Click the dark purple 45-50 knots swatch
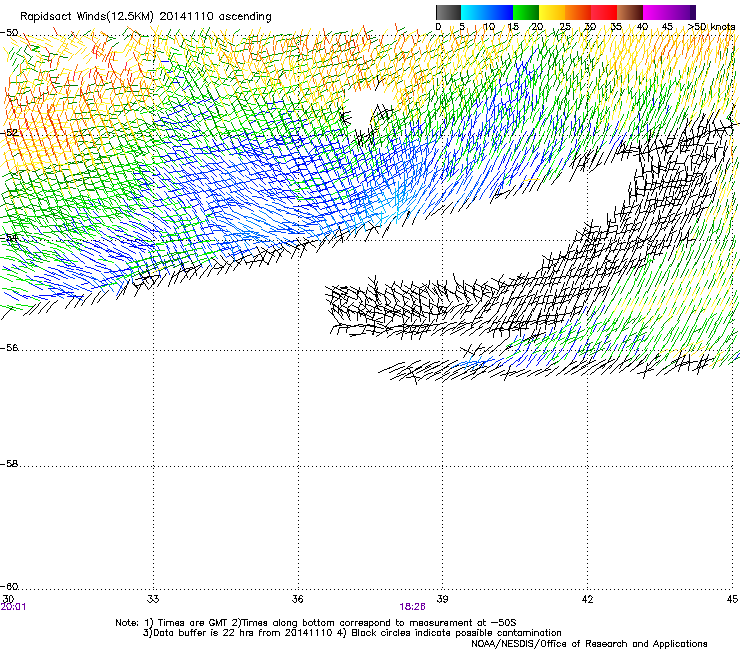 pyautogui.click(x=682, y=12)
